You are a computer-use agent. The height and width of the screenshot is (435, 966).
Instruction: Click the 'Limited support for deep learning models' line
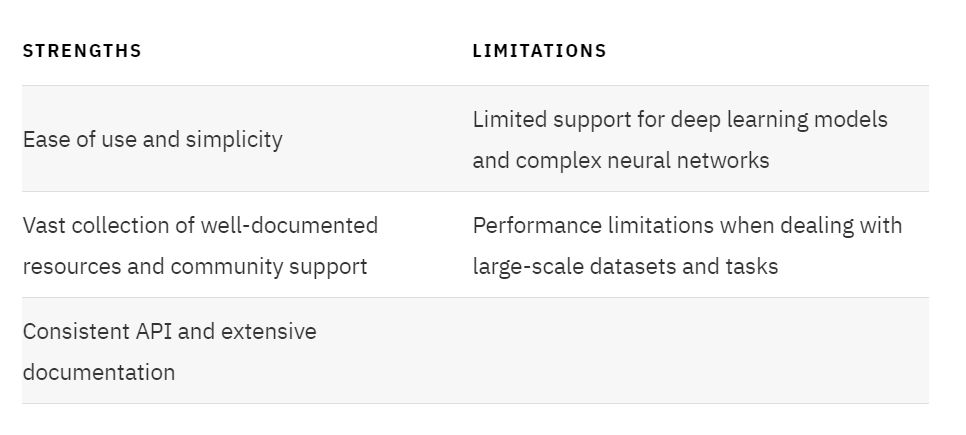point(680,120)
